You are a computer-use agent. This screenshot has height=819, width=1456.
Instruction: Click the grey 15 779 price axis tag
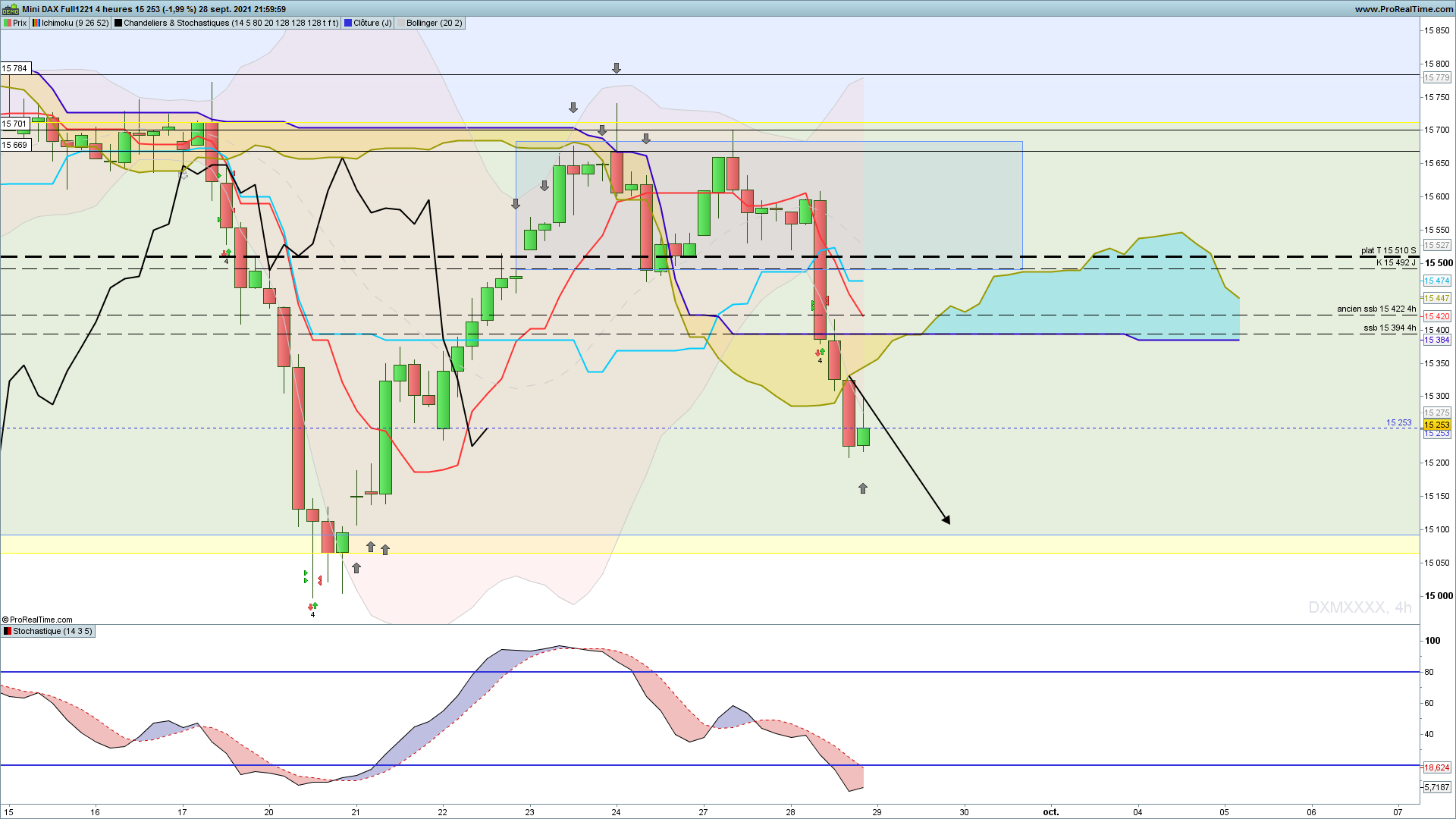[1437, 78]
